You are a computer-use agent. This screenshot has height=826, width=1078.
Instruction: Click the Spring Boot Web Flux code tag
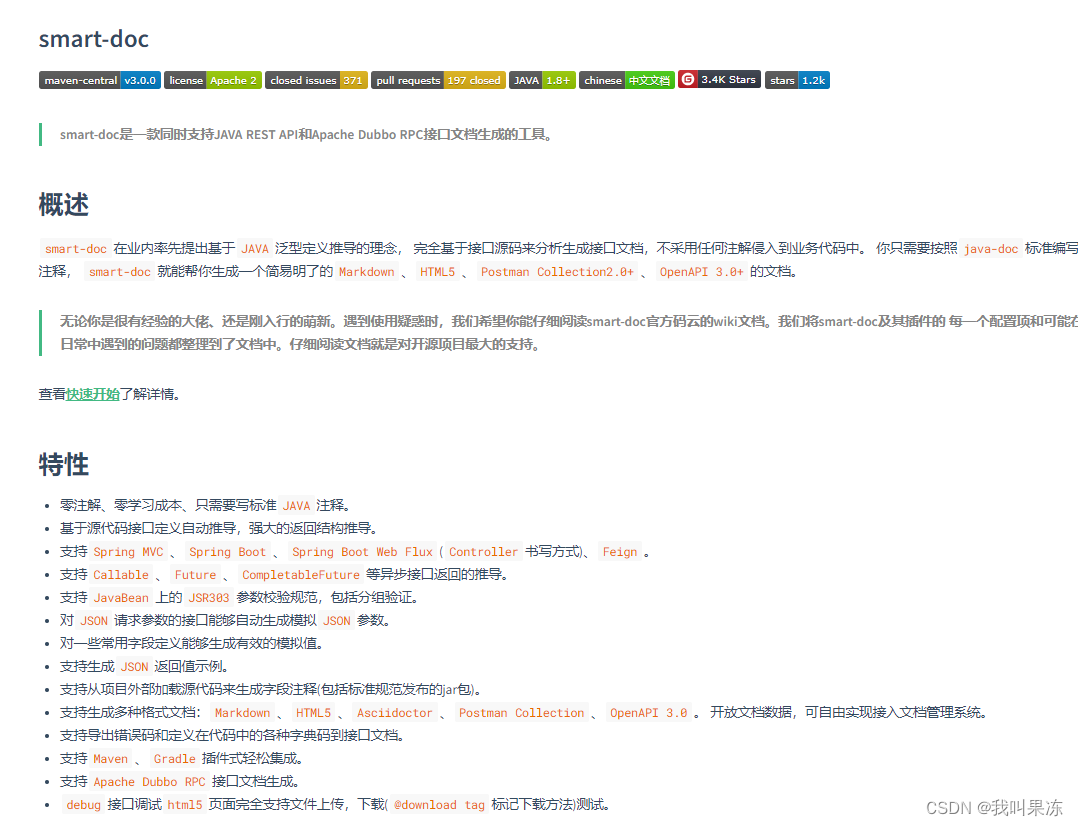[362, 552]
